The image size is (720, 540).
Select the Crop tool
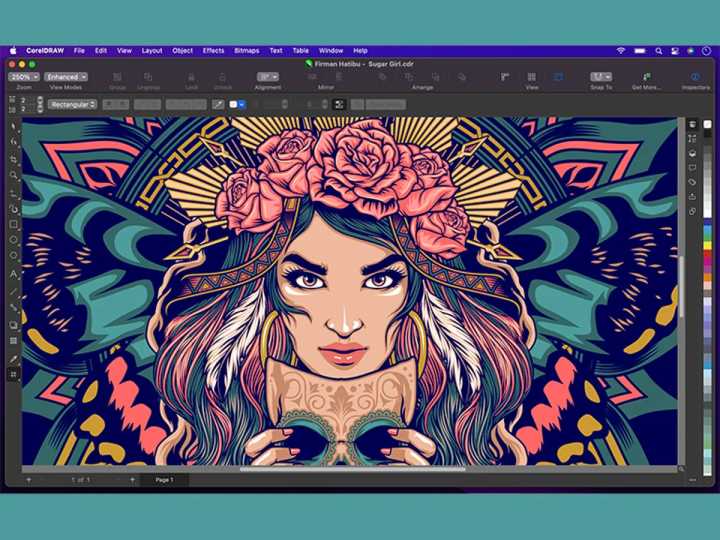click(x=14, y=159)
